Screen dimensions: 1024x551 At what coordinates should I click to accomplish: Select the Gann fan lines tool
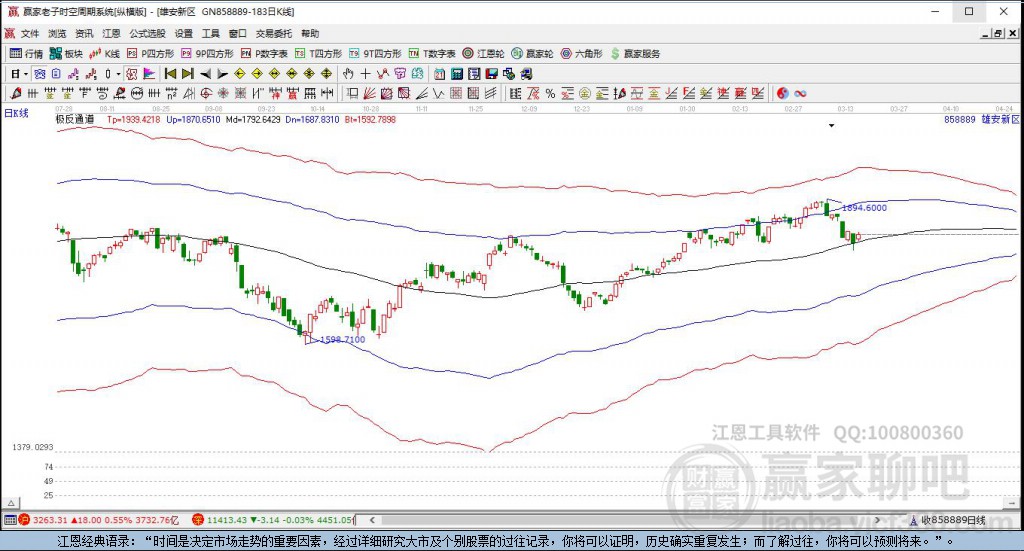click(x=369, y=93)
